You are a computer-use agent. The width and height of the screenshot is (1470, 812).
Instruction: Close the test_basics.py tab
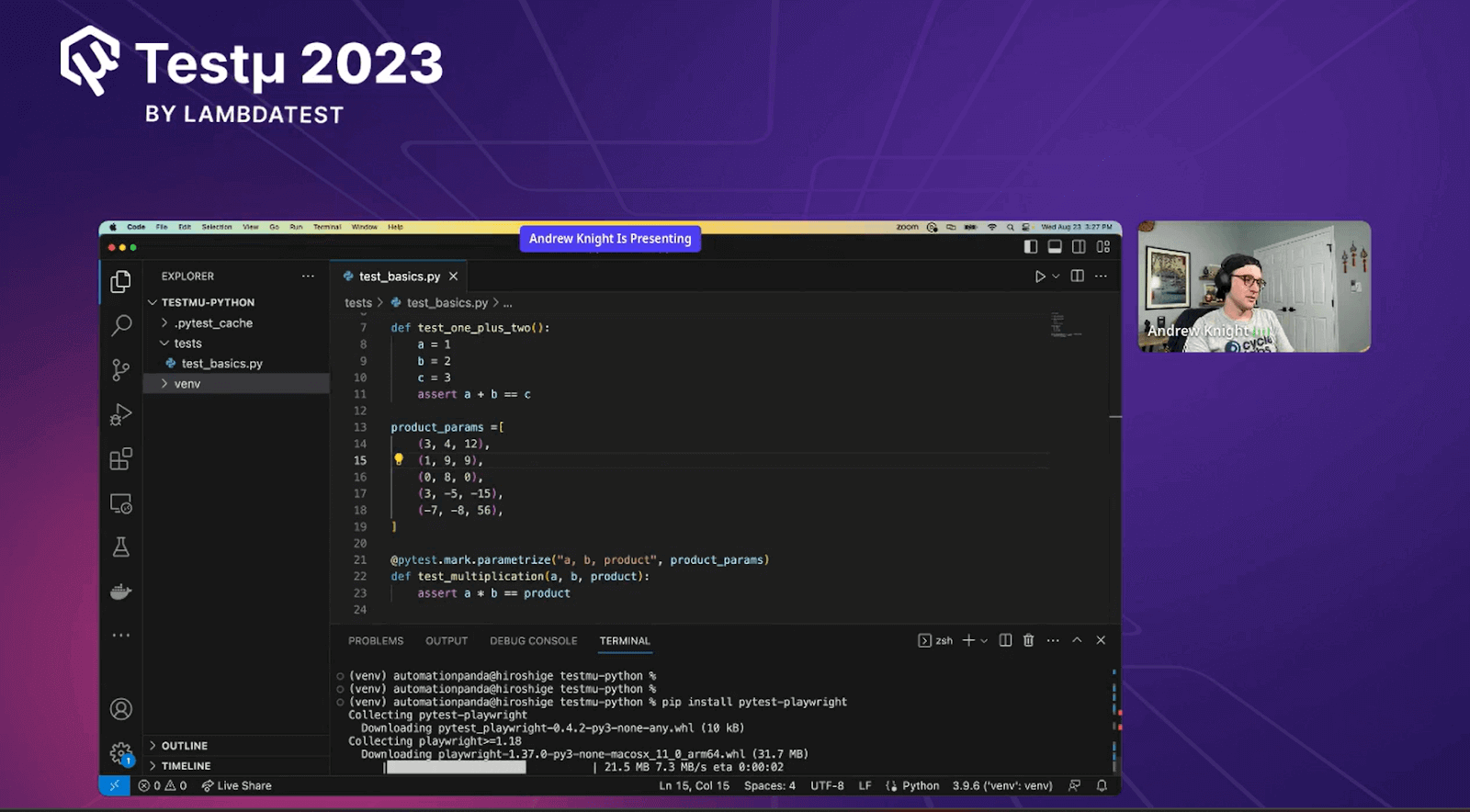(x=453, y=276)
